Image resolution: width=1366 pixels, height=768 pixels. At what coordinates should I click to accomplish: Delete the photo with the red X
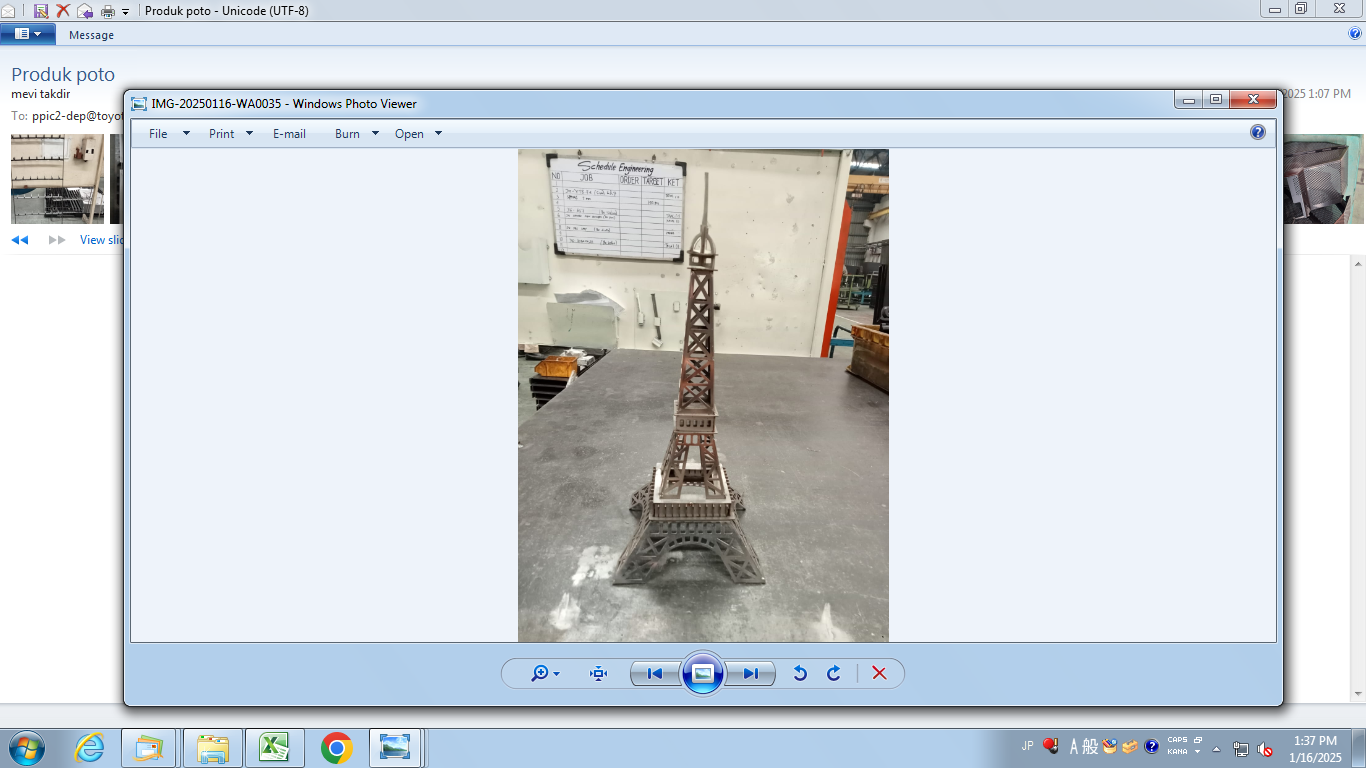879,673
